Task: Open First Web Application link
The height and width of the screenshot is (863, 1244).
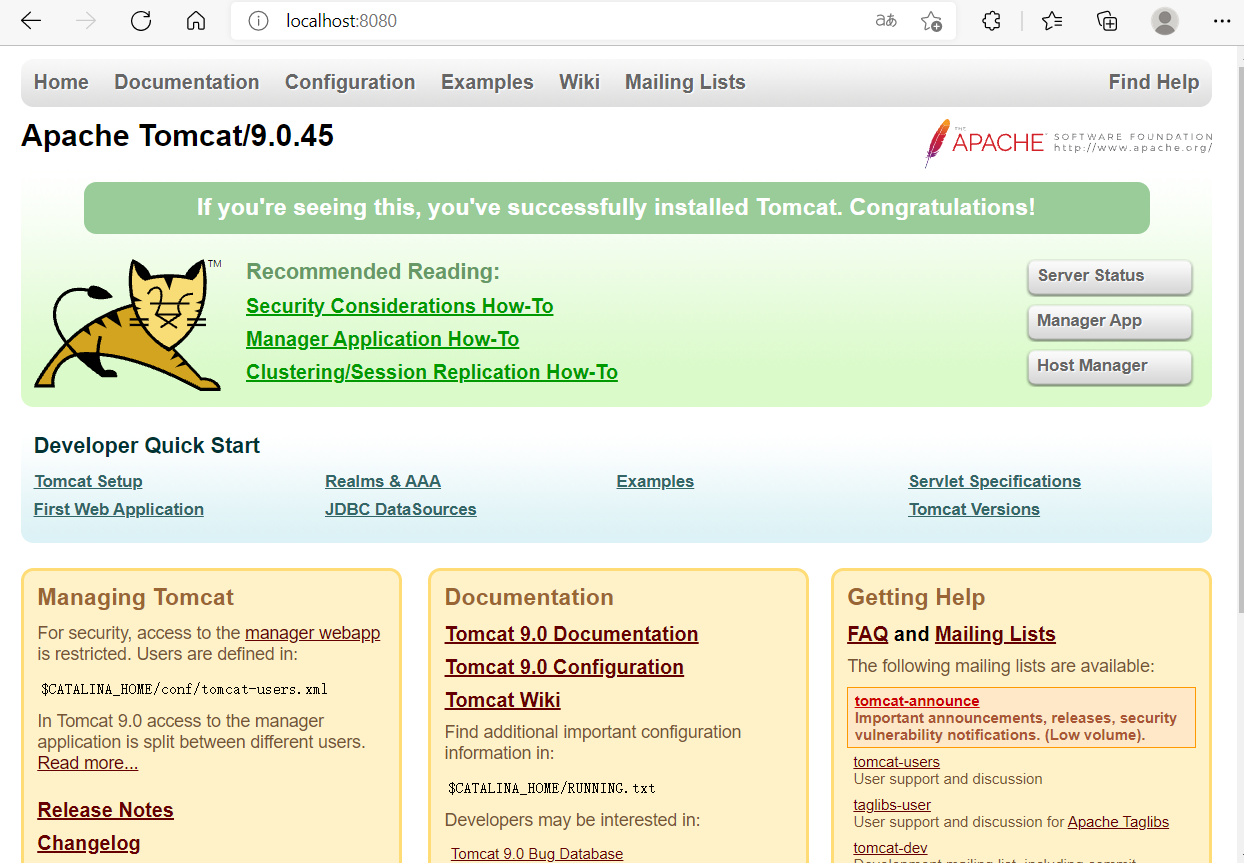Action: (119, 510)
